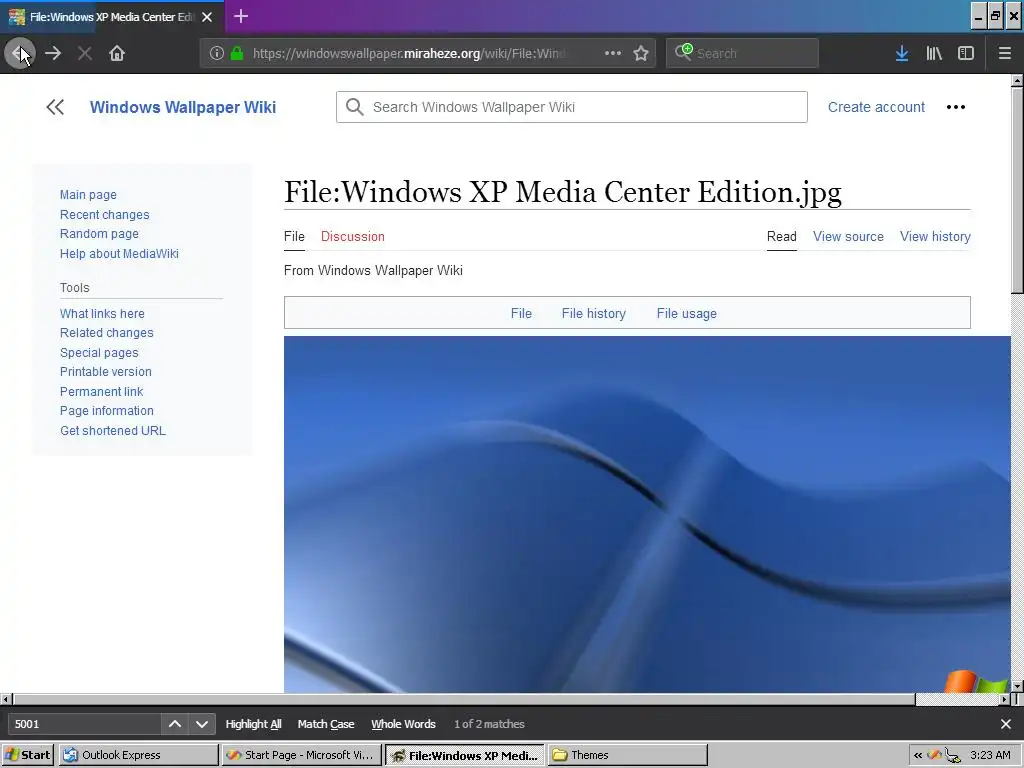Open Related changes tool
Viewport: 1024px width, 768px height.
click(x=106, y=333)
